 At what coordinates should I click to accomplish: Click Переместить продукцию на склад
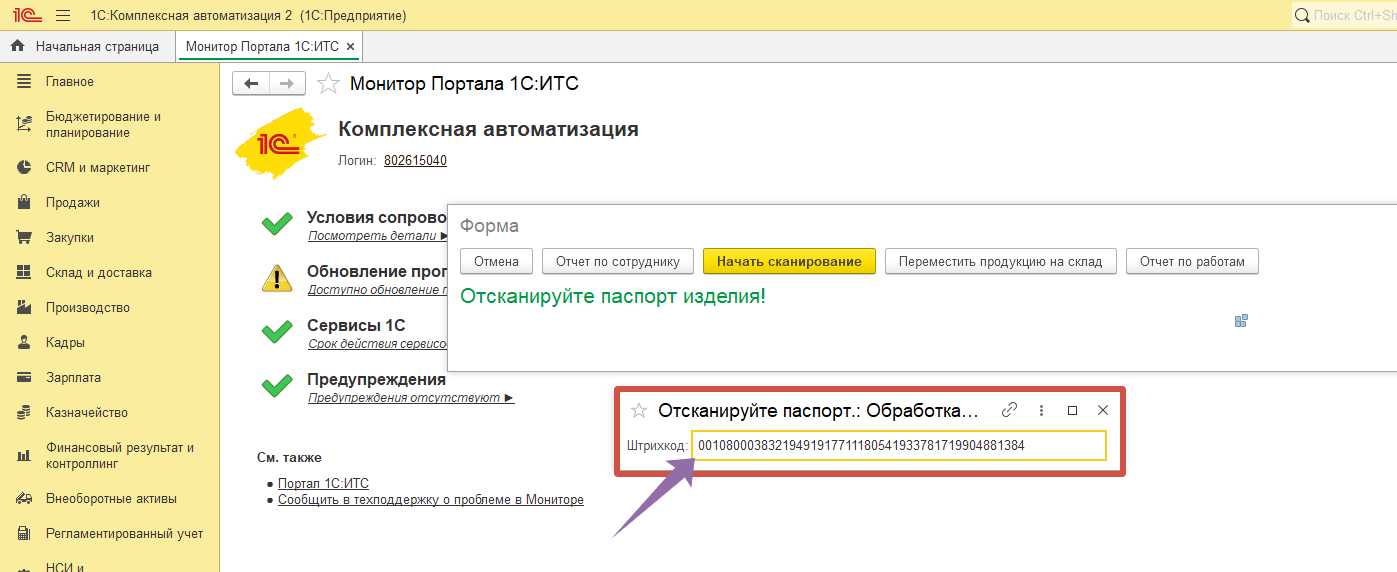(x=1000, y=261)
